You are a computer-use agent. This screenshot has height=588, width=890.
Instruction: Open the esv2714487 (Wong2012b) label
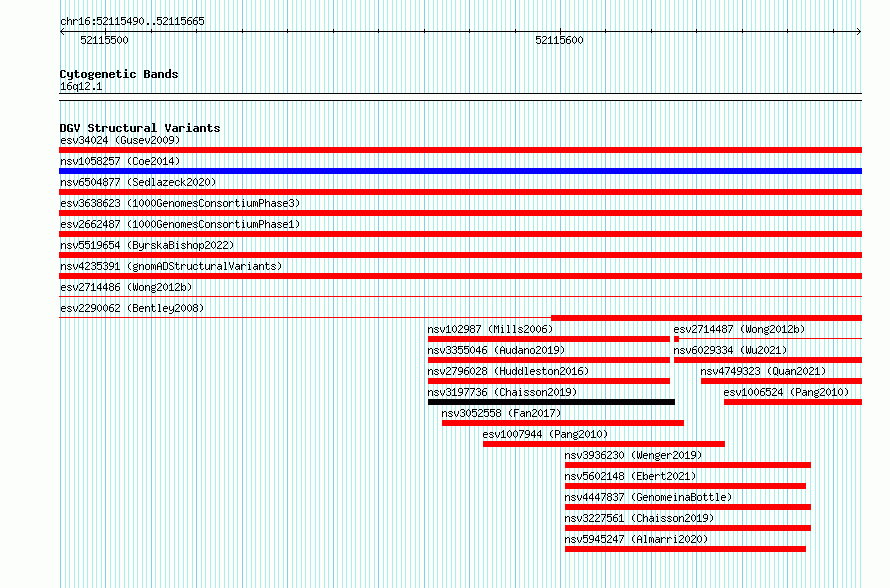[739, 329]
